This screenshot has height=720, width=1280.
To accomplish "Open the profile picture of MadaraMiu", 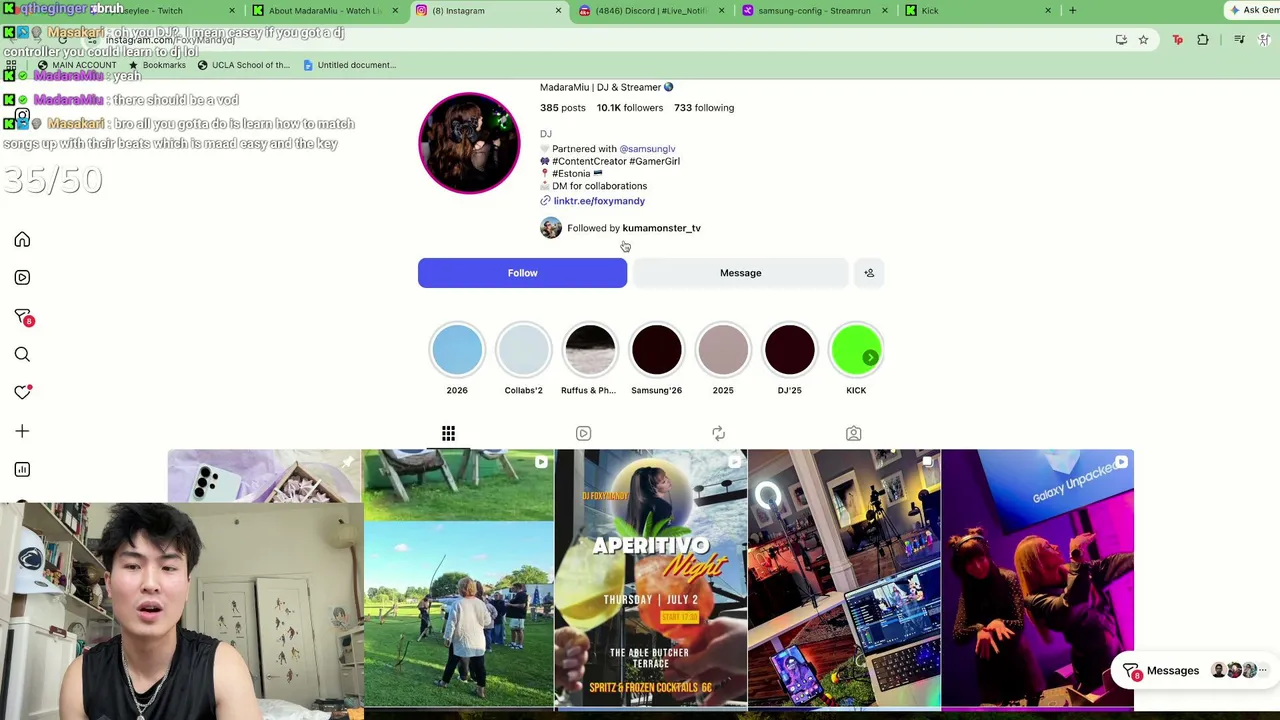I will (469, 143).
